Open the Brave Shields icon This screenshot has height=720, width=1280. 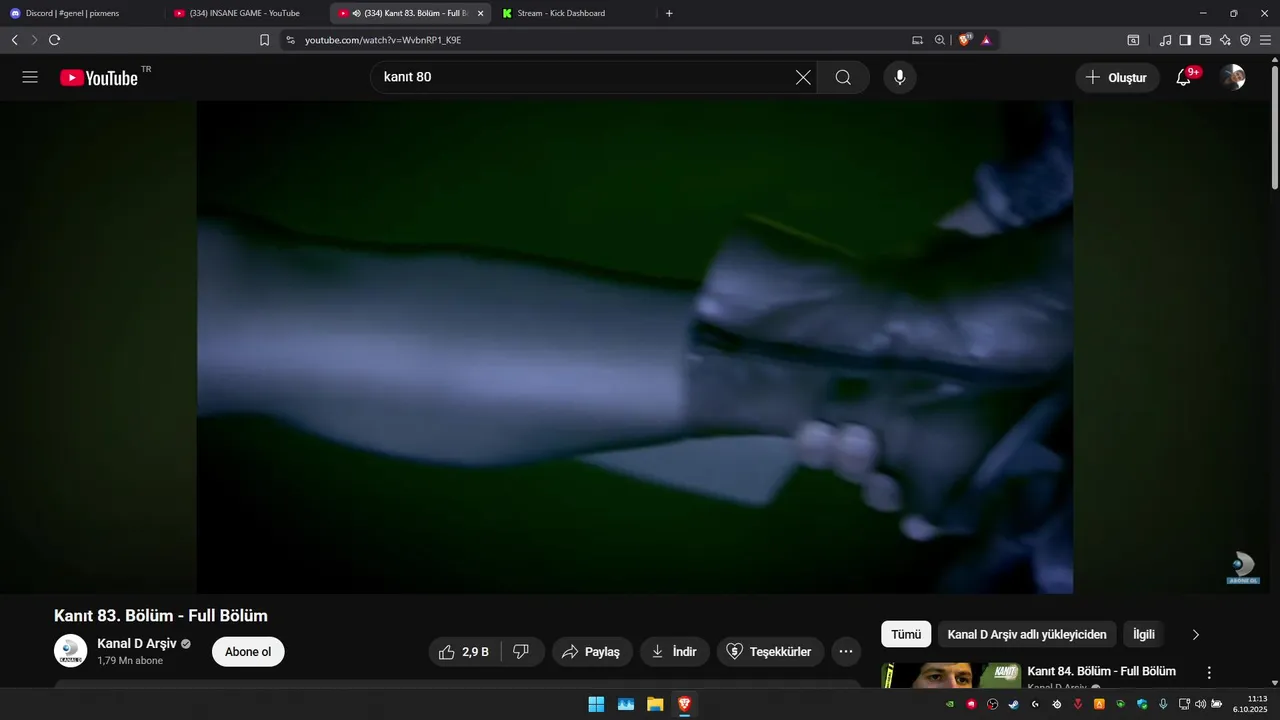[x=965, y=40]
